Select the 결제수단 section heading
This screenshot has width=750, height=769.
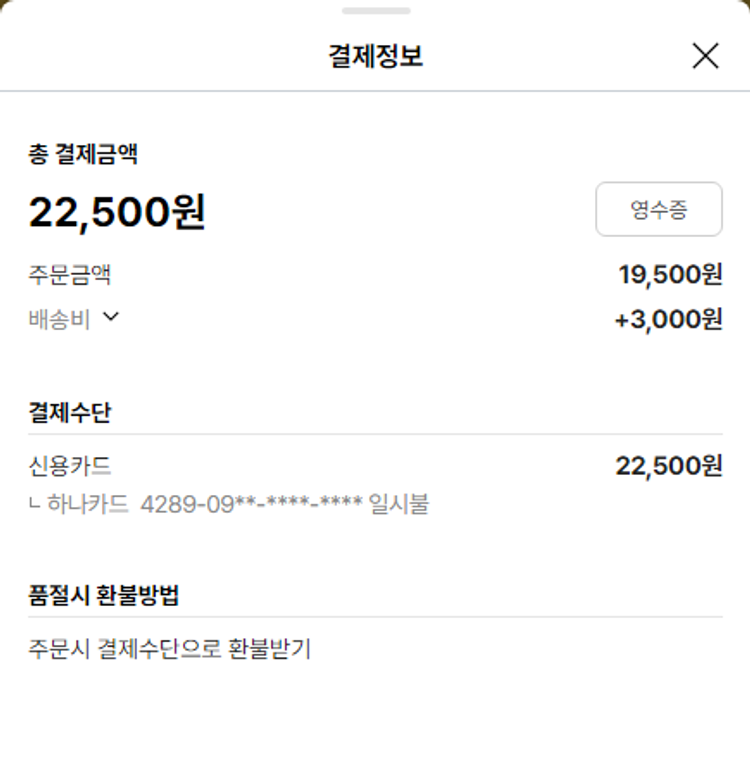point(69,412)
